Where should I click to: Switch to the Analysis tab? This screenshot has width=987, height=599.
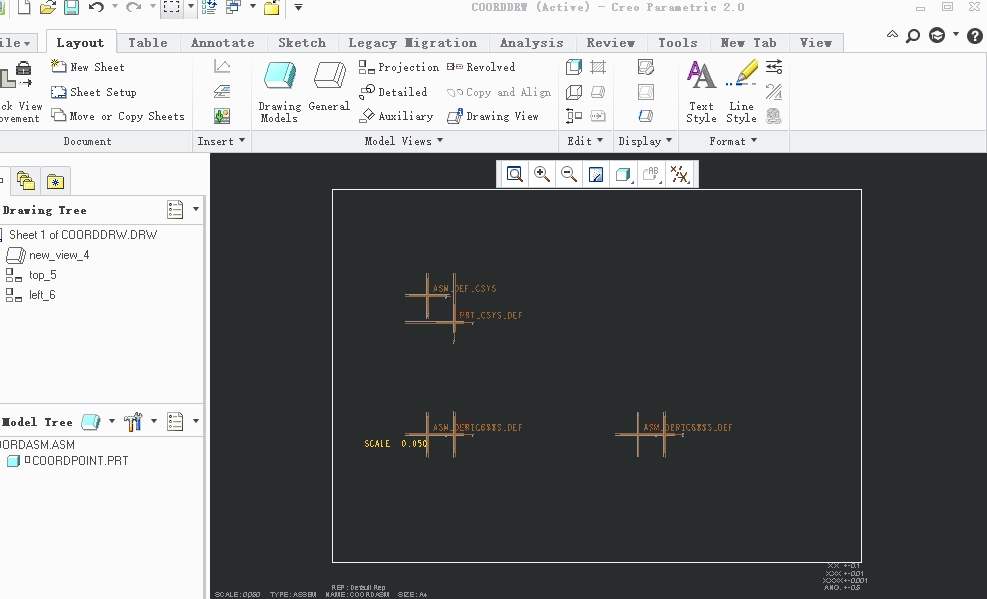(x=532, y=43)
